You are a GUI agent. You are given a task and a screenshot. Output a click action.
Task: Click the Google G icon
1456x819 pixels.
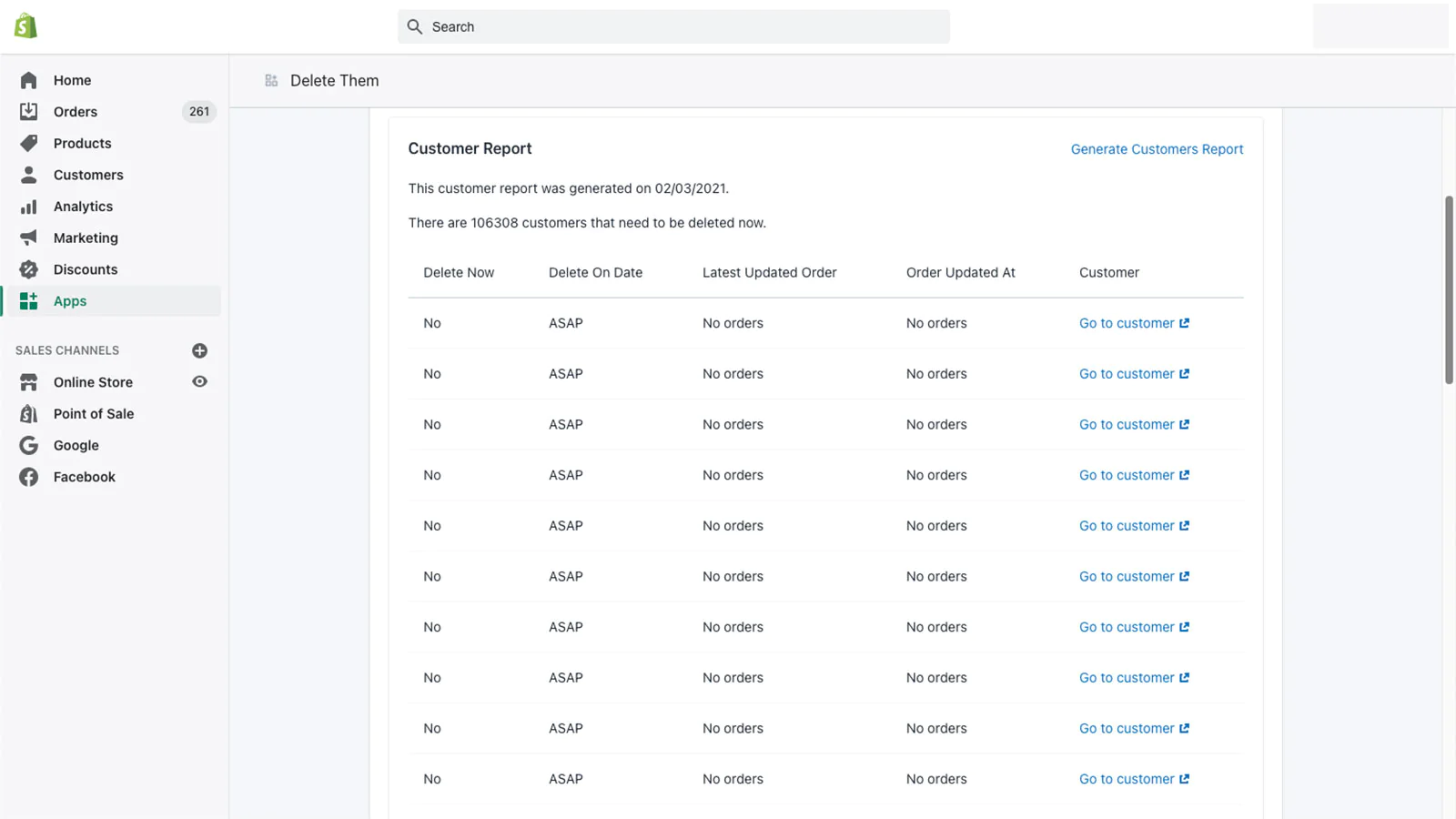point(29,445)
